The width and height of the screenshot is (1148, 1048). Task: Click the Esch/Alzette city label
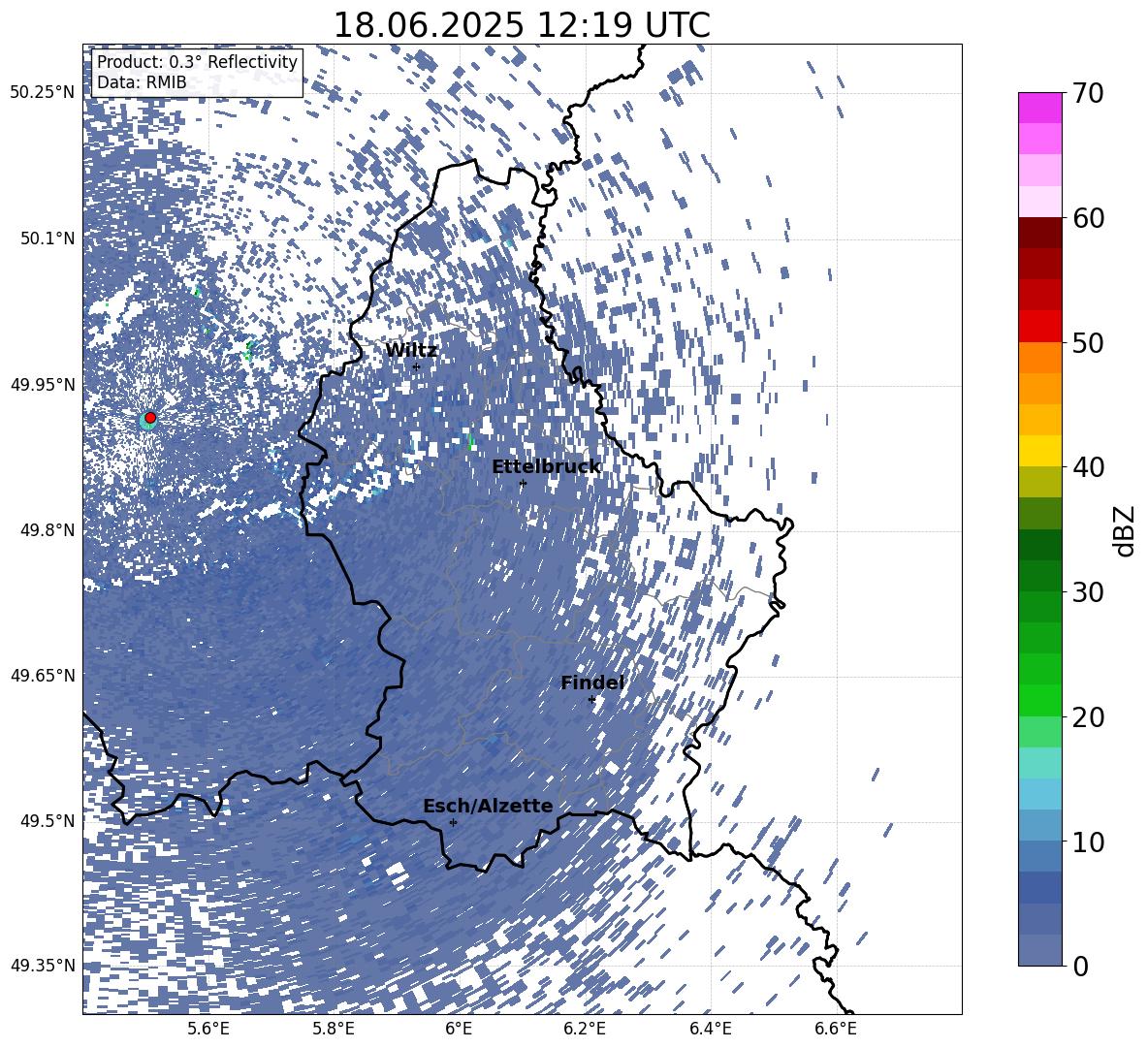[x=488, y=806]
